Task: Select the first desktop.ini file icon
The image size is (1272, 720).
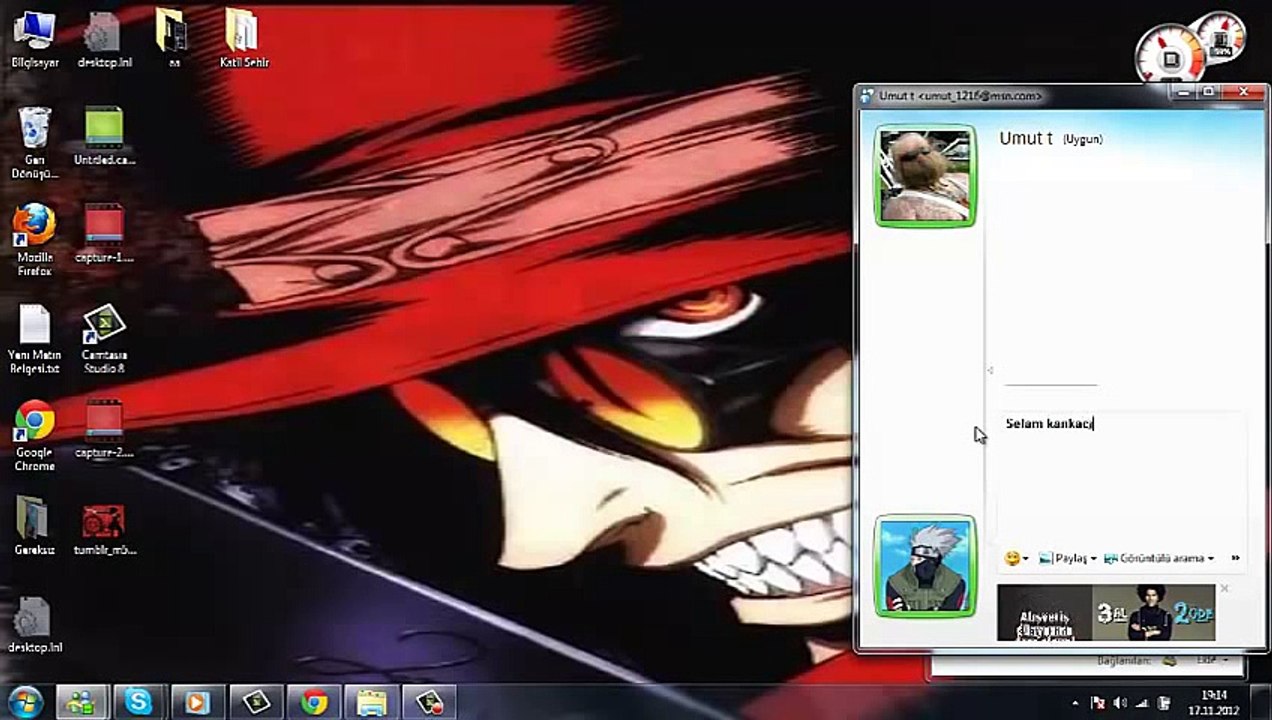Action: click(104, 41)
